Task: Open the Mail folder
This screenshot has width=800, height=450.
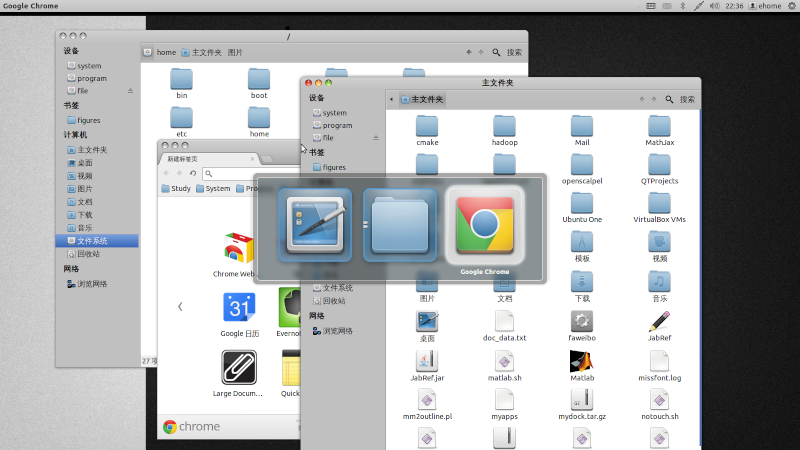Action: [582, 131]
